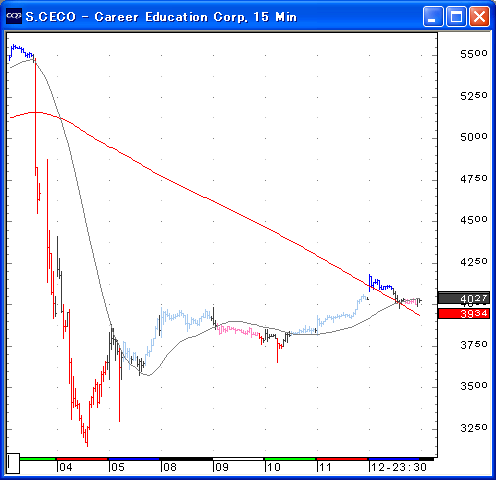Click the 12-23:30 timestamp on time axis
This screenshot has width=496, height=480.
[399, 467]
